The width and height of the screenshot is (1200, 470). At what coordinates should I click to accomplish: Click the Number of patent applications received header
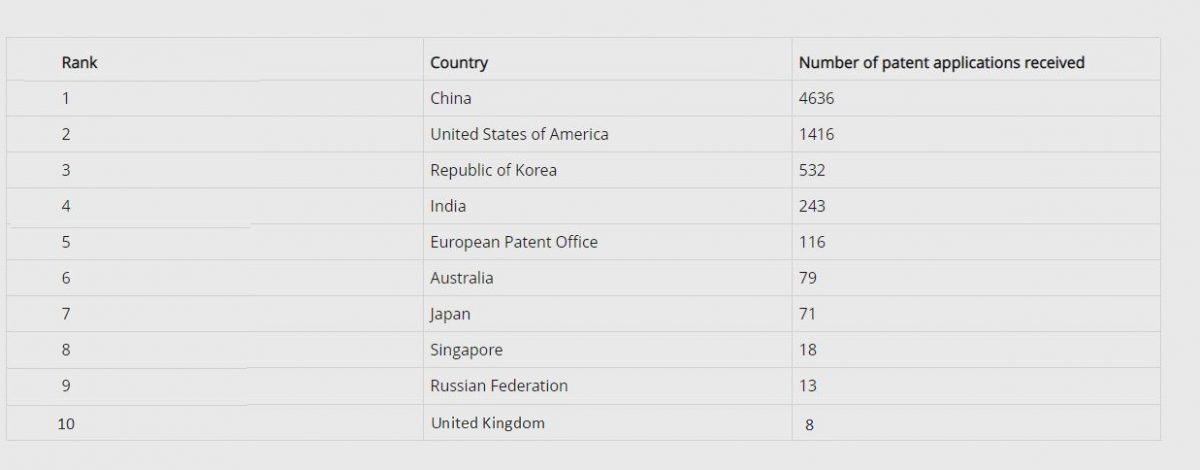(x=941, y=62)
